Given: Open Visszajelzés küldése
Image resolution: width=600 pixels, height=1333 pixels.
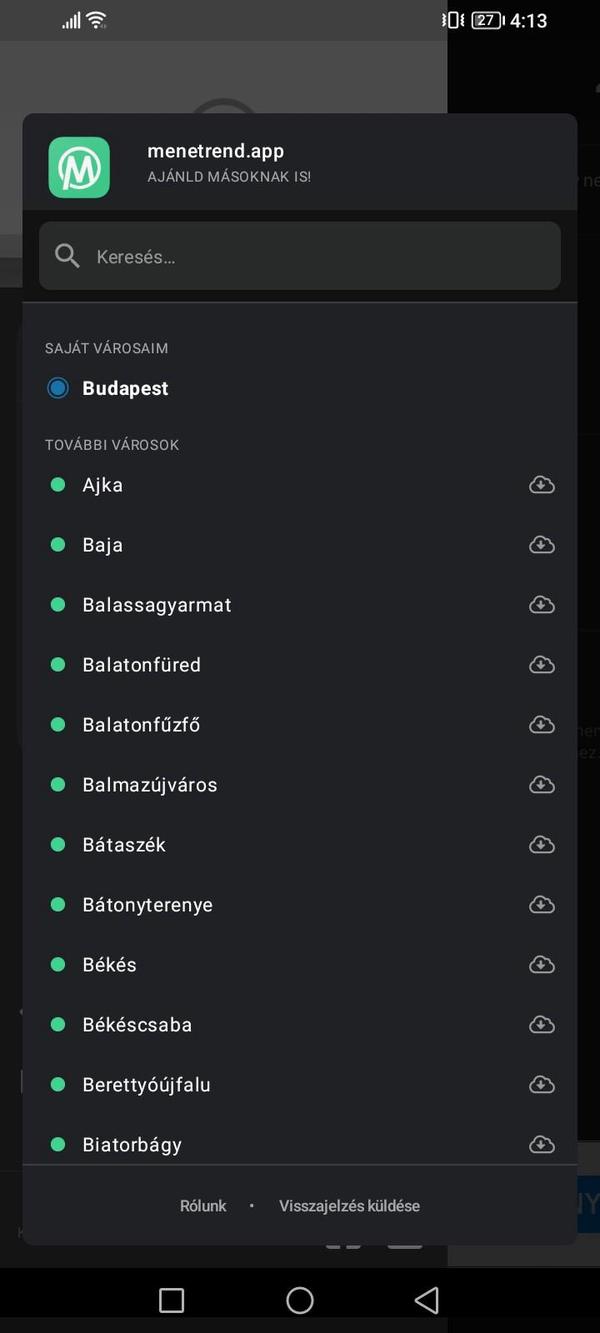Looking at the screenshot, I should (x=349, y=1205).
